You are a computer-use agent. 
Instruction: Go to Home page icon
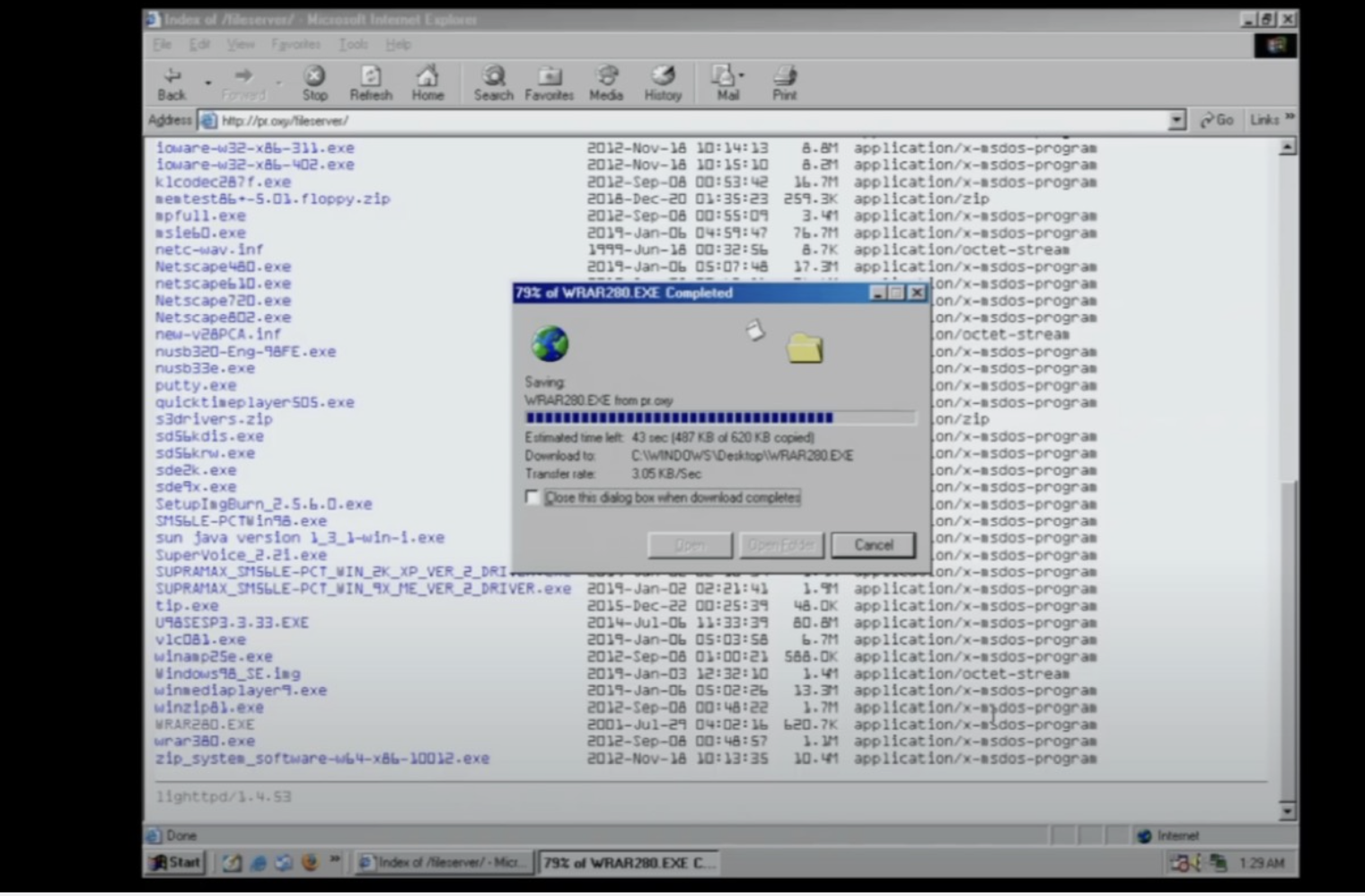coord(427,76)
